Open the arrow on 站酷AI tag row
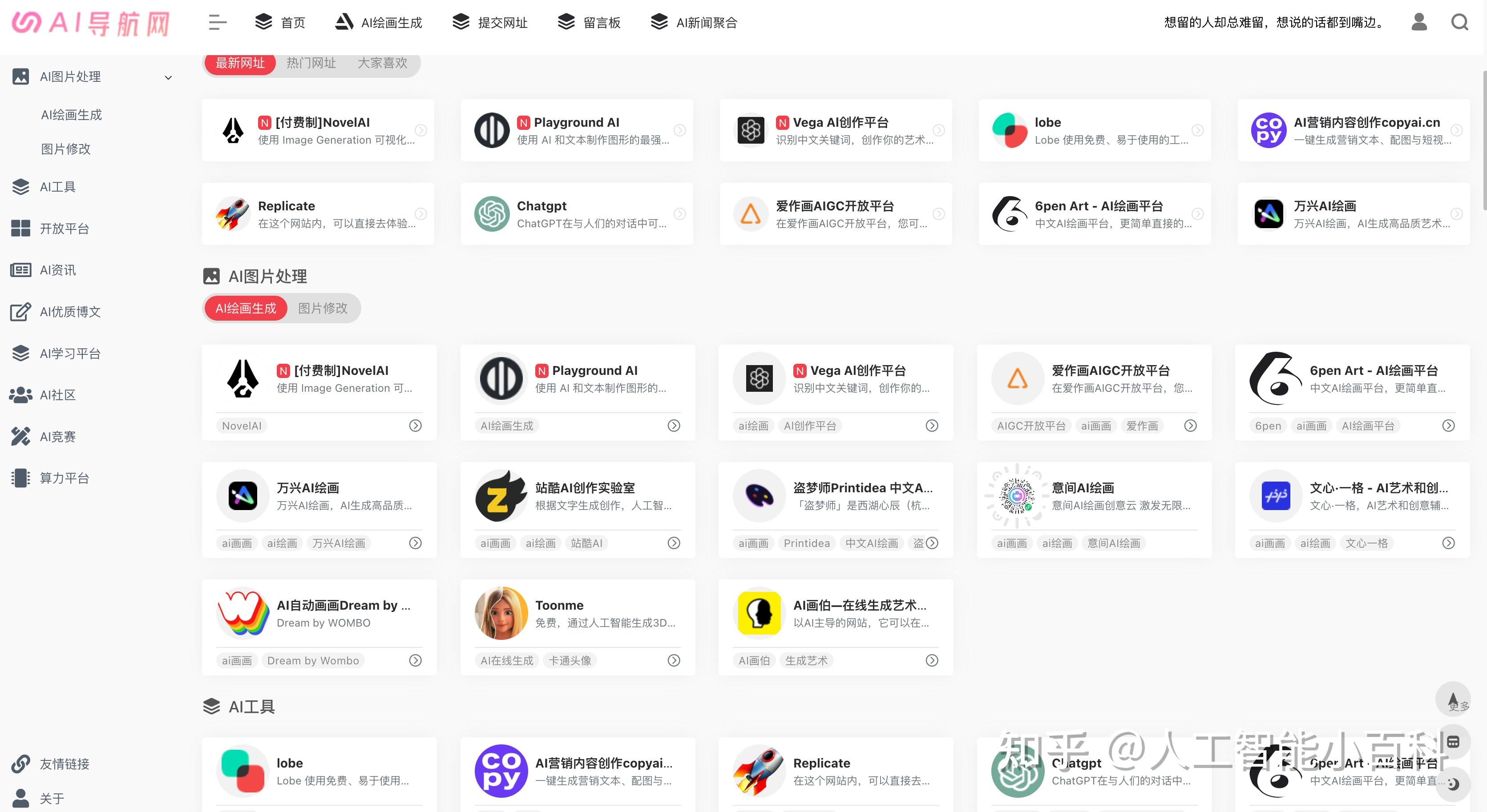Image resolution: width=1487 pixels, height=812 pixels. [x=674, y=543]
